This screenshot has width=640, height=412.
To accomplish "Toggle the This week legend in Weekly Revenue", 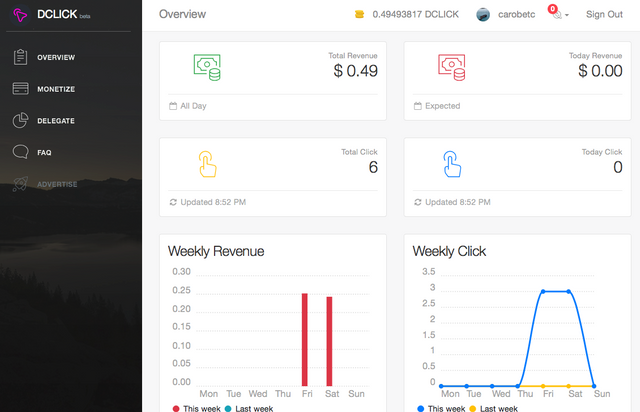I will pyautogui.click(x=197, y=408).
